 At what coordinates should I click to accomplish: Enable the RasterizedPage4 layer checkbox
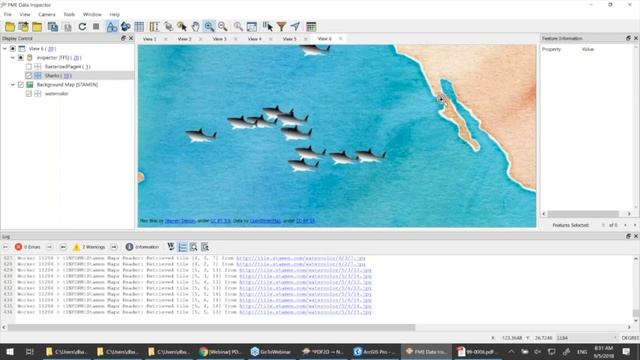click(x=29, y=67)
